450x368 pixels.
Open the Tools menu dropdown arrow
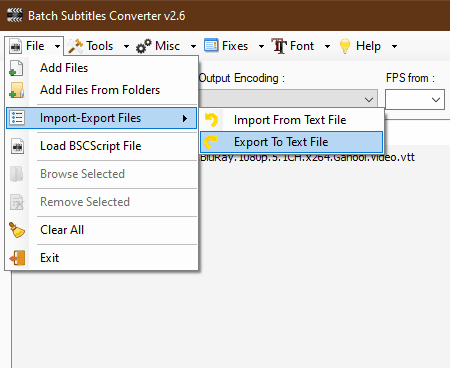coord(126,46)
